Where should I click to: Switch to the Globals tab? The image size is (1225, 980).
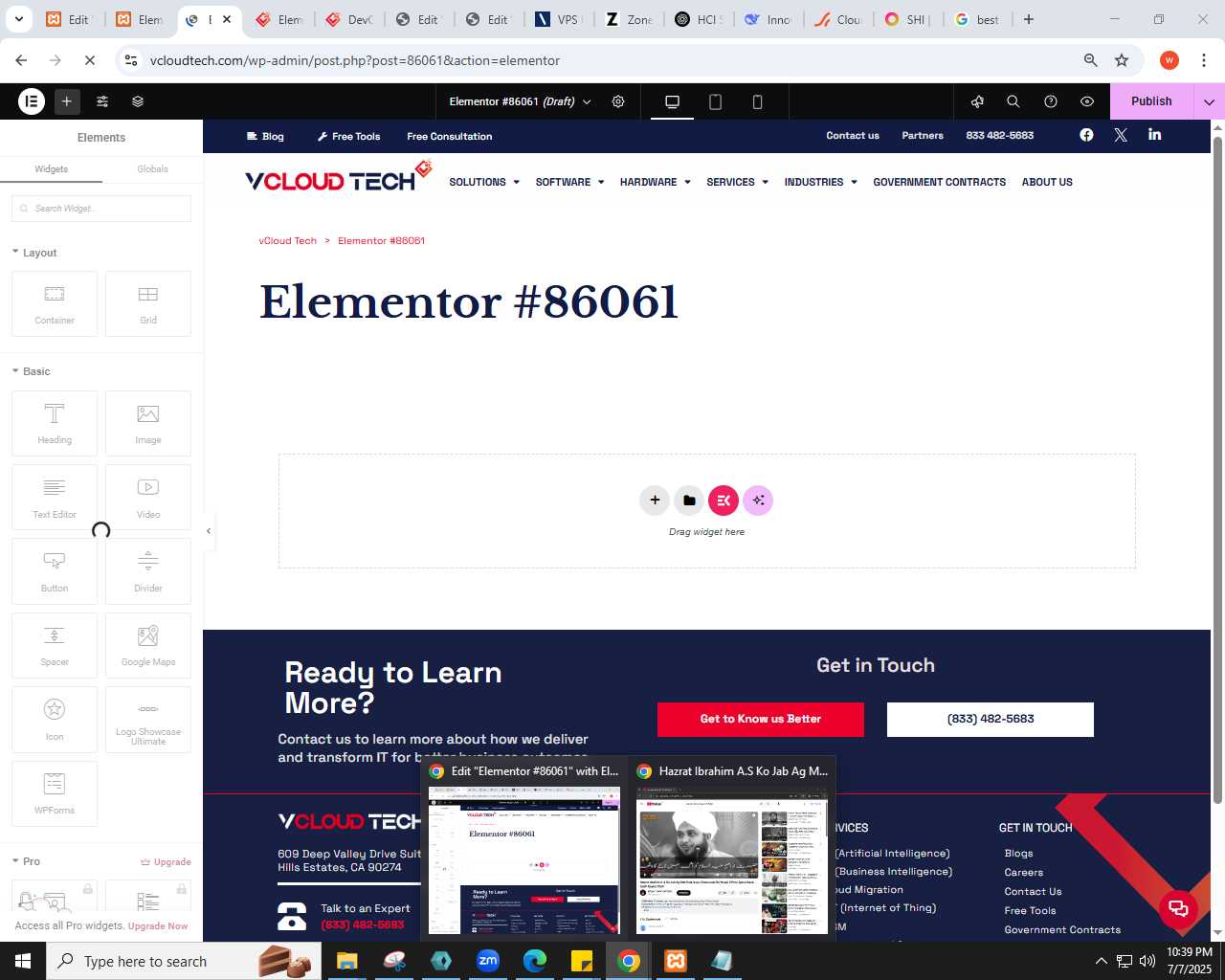point(152,168)
